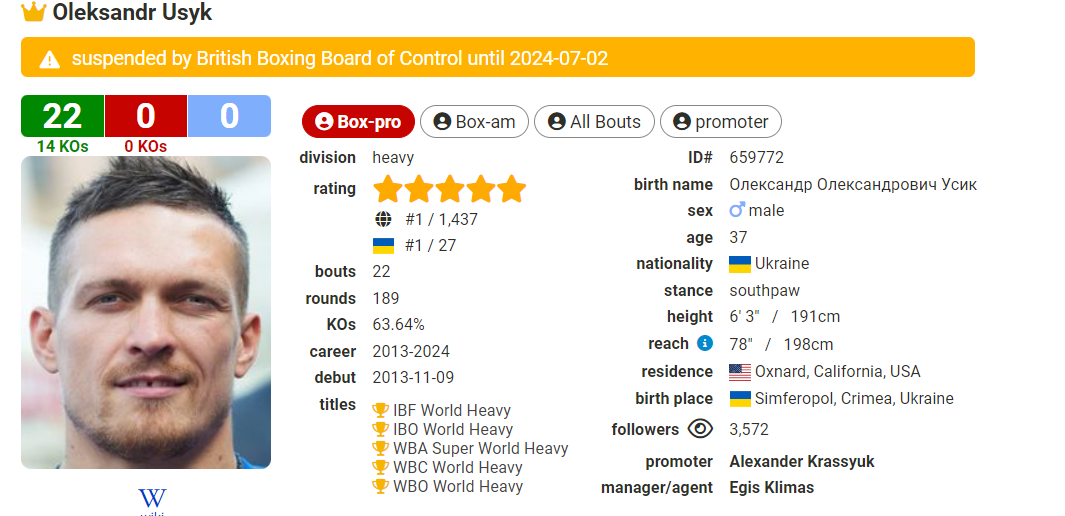1065x516 pixels.
Task: Select the promoter tab
Action: tap(721, 122)
